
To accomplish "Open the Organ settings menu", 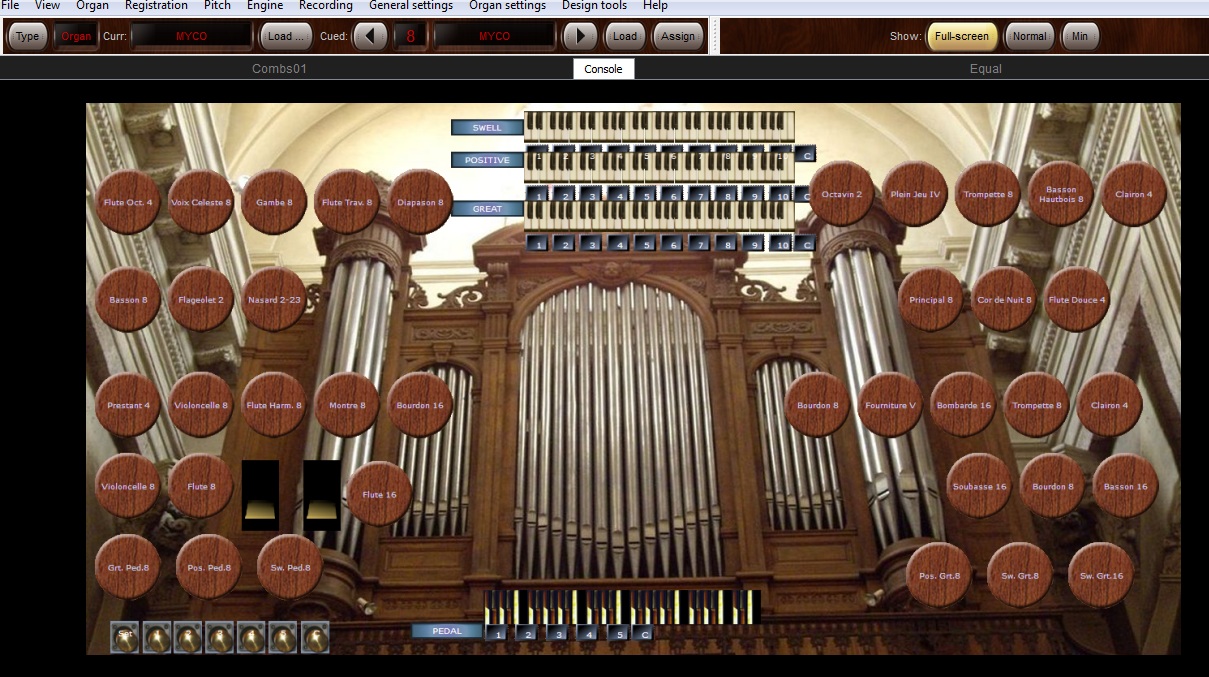I will point(506,6).
